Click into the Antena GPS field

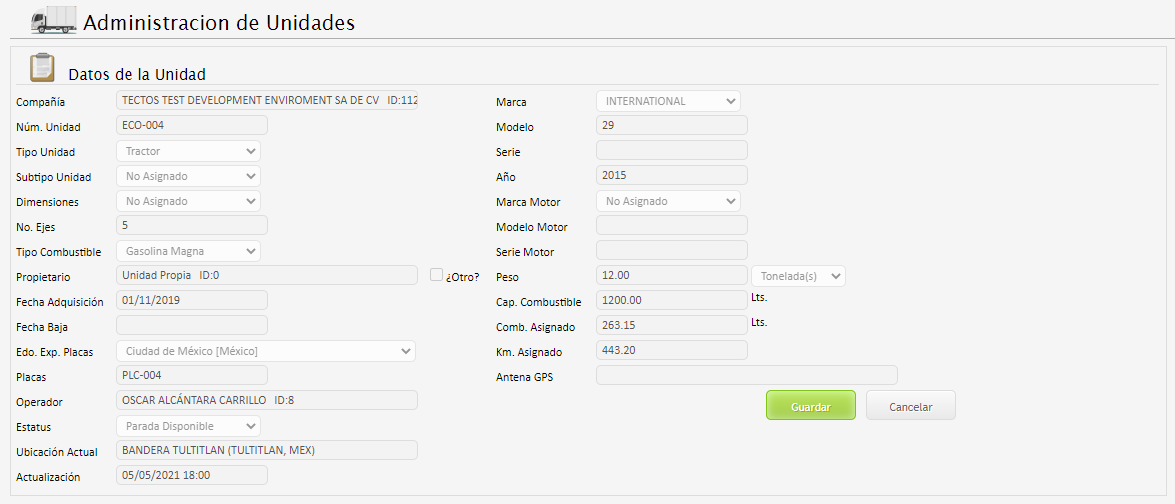[x=746, y=376]
